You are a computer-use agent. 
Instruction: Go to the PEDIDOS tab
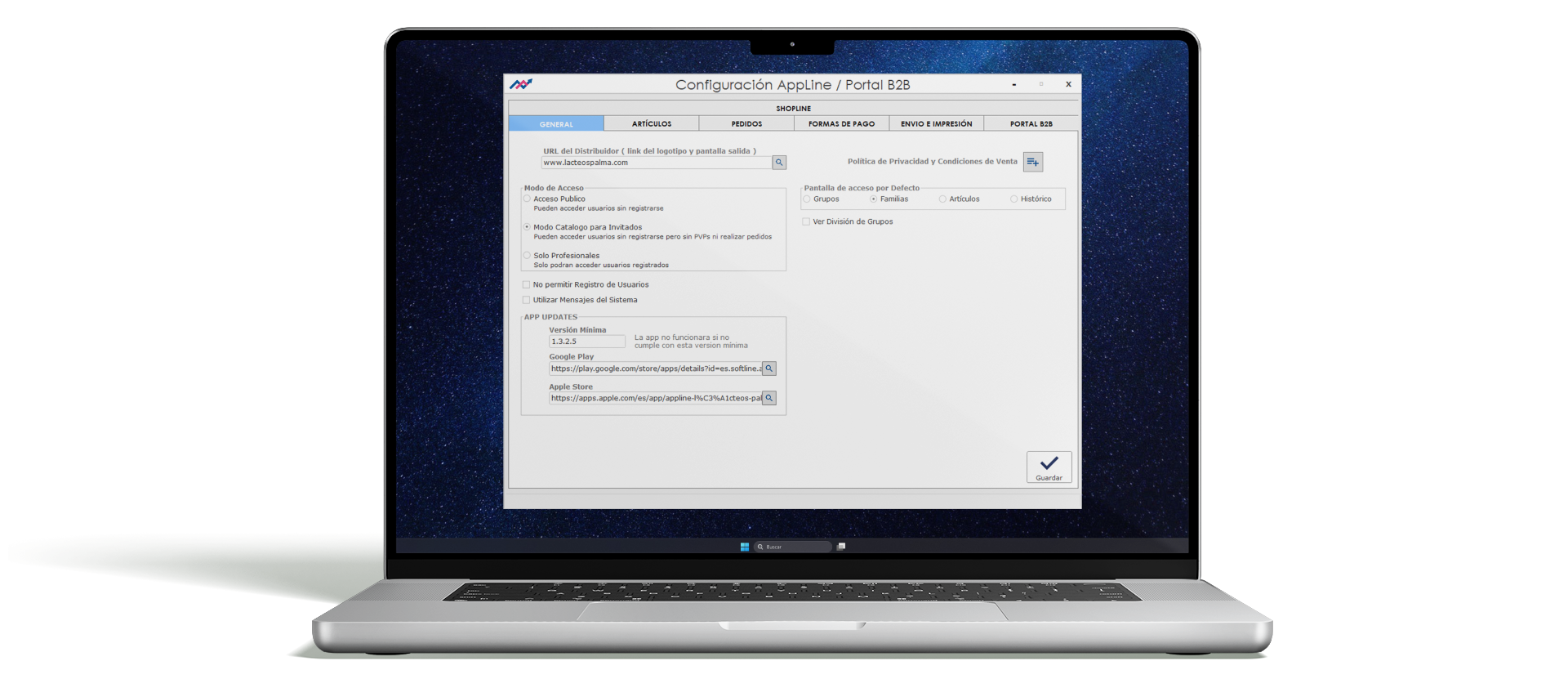click(746, 124)
